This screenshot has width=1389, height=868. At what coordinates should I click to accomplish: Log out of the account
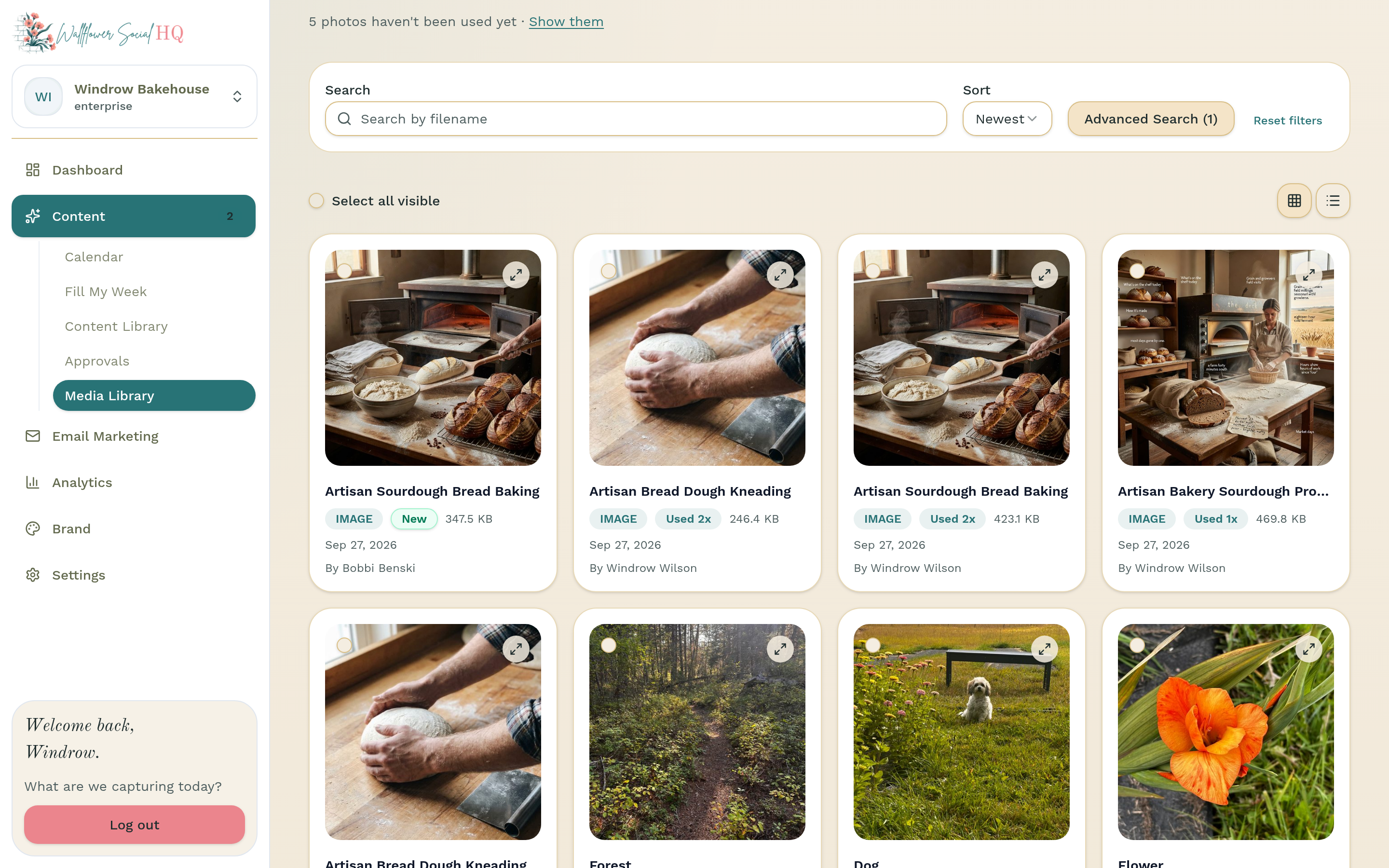pos(134,825)
